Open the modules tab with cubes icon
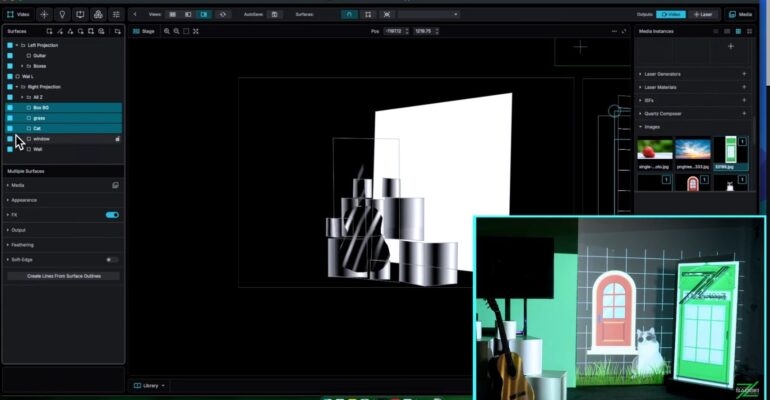The height and width of the screenshot is (400, 770). click(x=98, y=14)
